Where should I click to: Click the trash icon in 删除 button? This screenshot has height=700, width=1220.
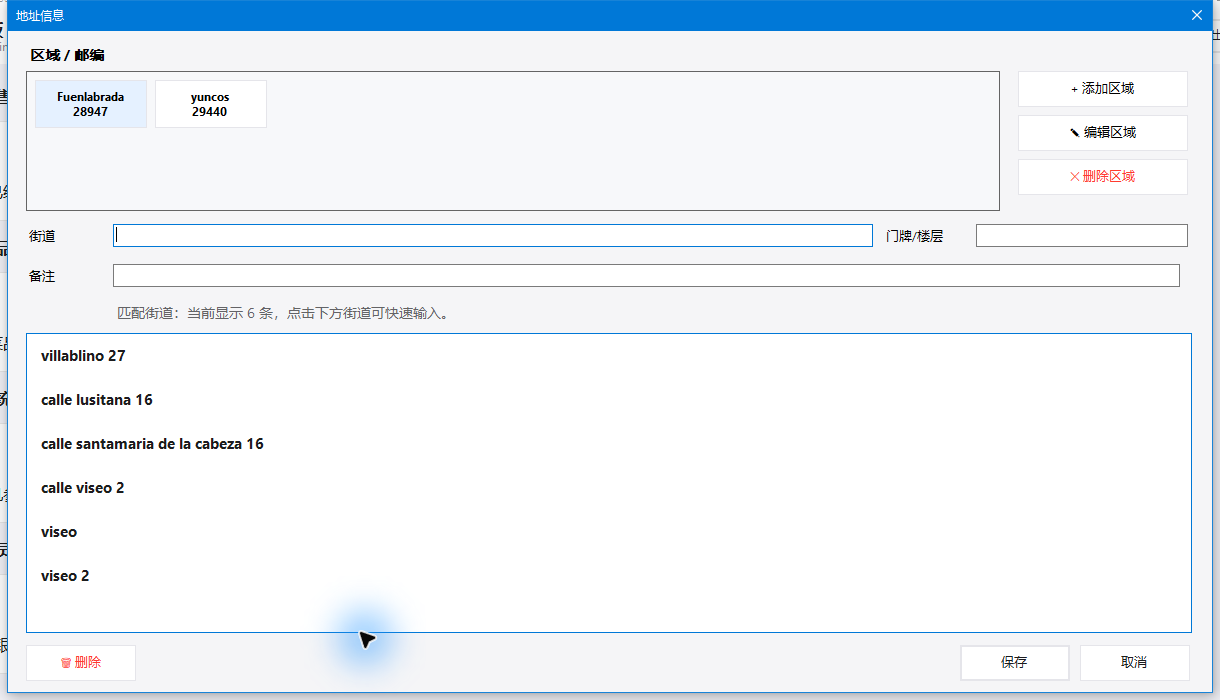point(66,663)
